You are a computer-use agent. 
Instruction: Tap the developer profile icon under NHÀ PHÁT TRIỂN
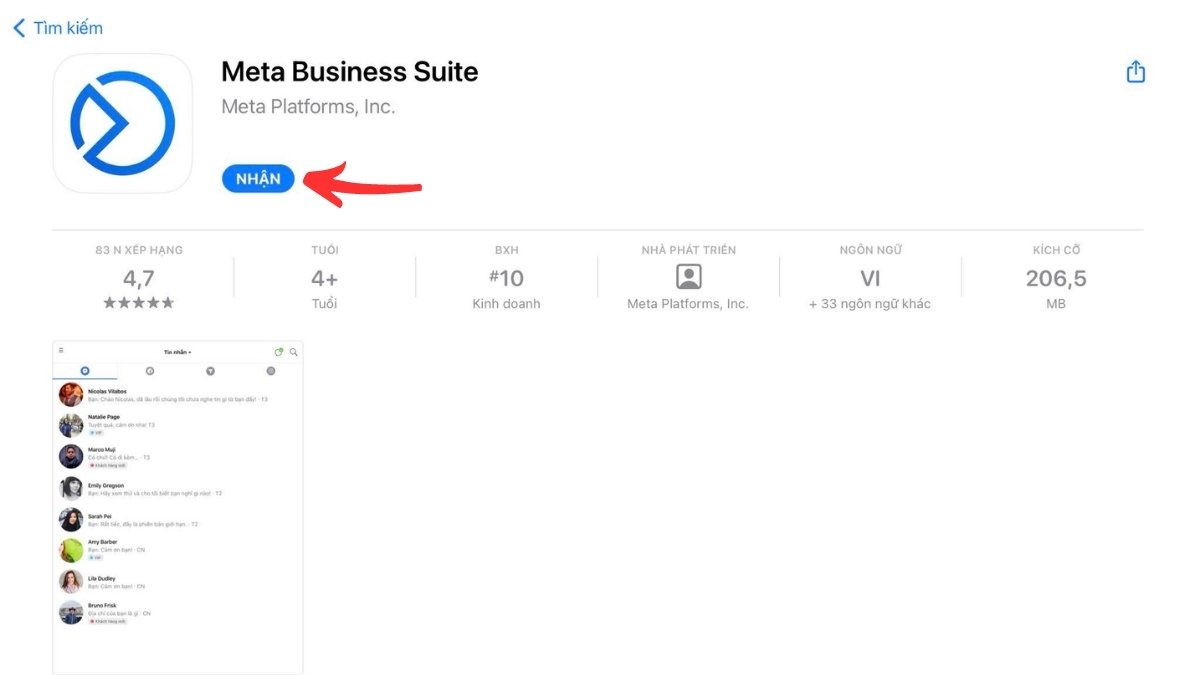coord(687,277)
